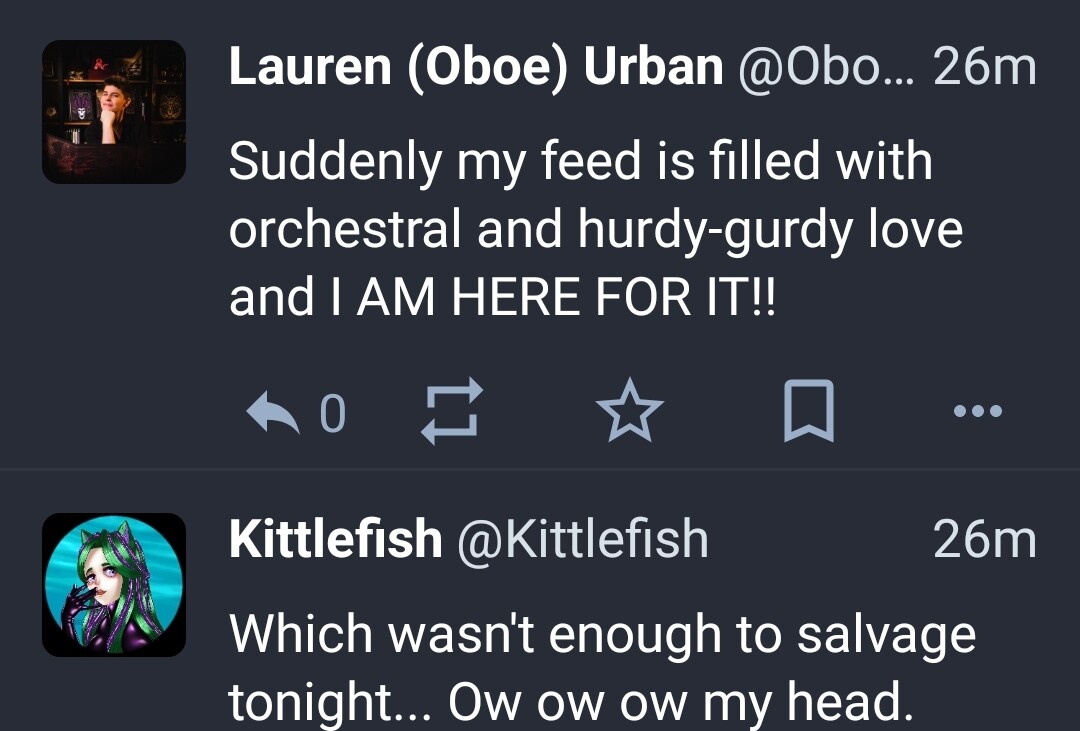1080x731 pixels.
Task: Favourite Lauren's post with the star
Action: click(x=629, y=411)
